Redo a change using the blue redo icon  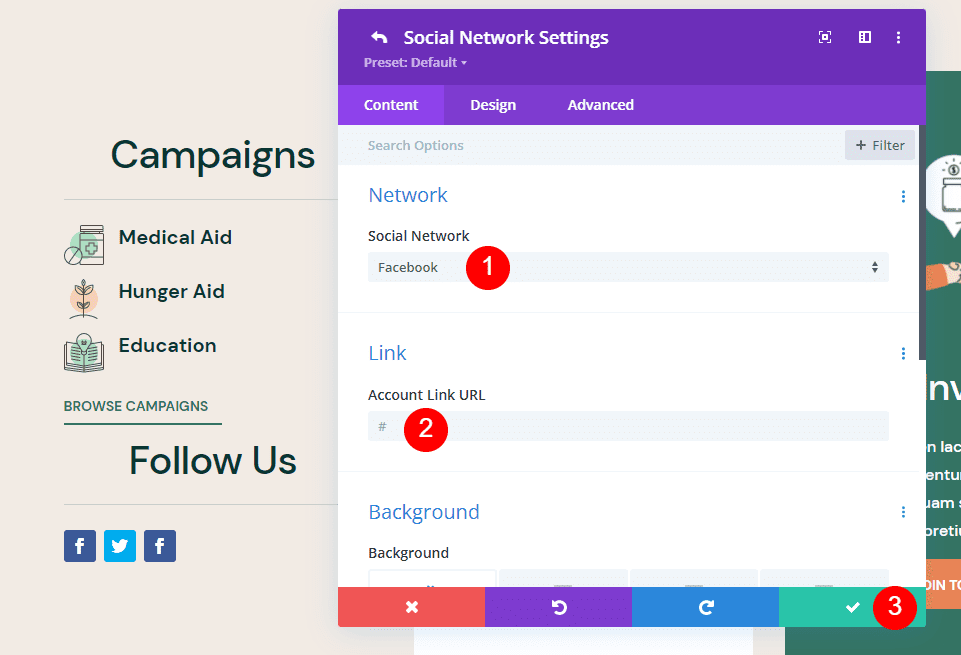pyautogui.click(x=705, y=607)
